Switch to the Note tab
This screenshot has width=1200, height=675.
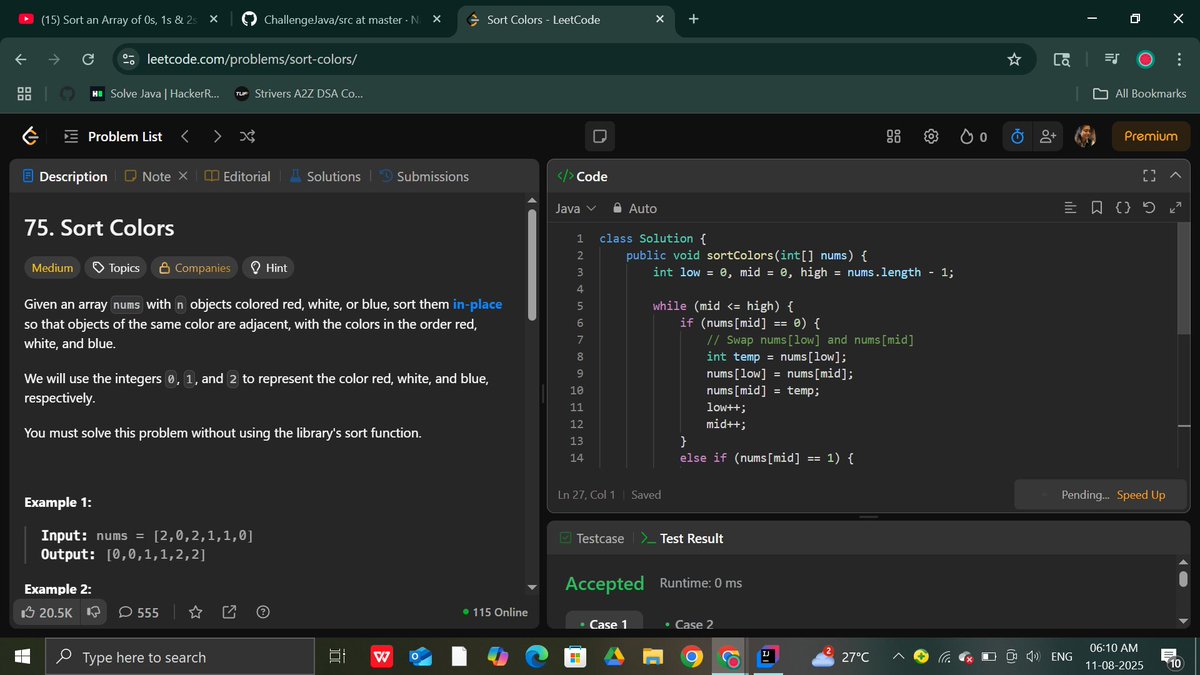(148, 176)
